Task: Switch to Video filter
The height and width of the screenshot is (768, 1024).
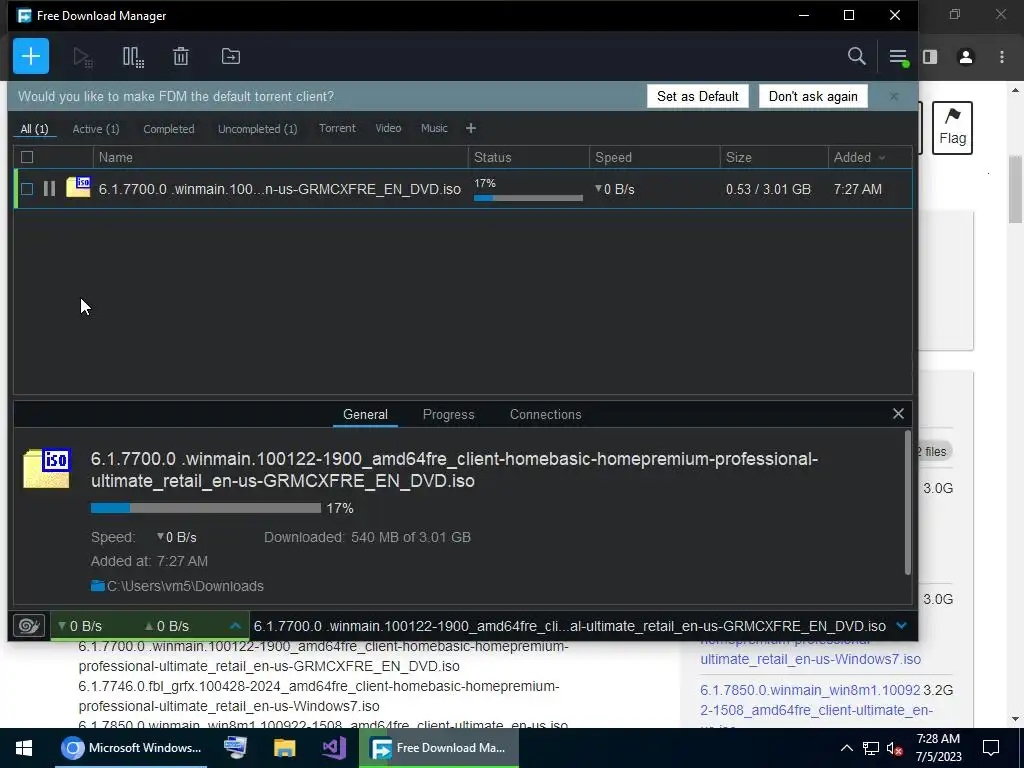Action: tap(388, 128)
